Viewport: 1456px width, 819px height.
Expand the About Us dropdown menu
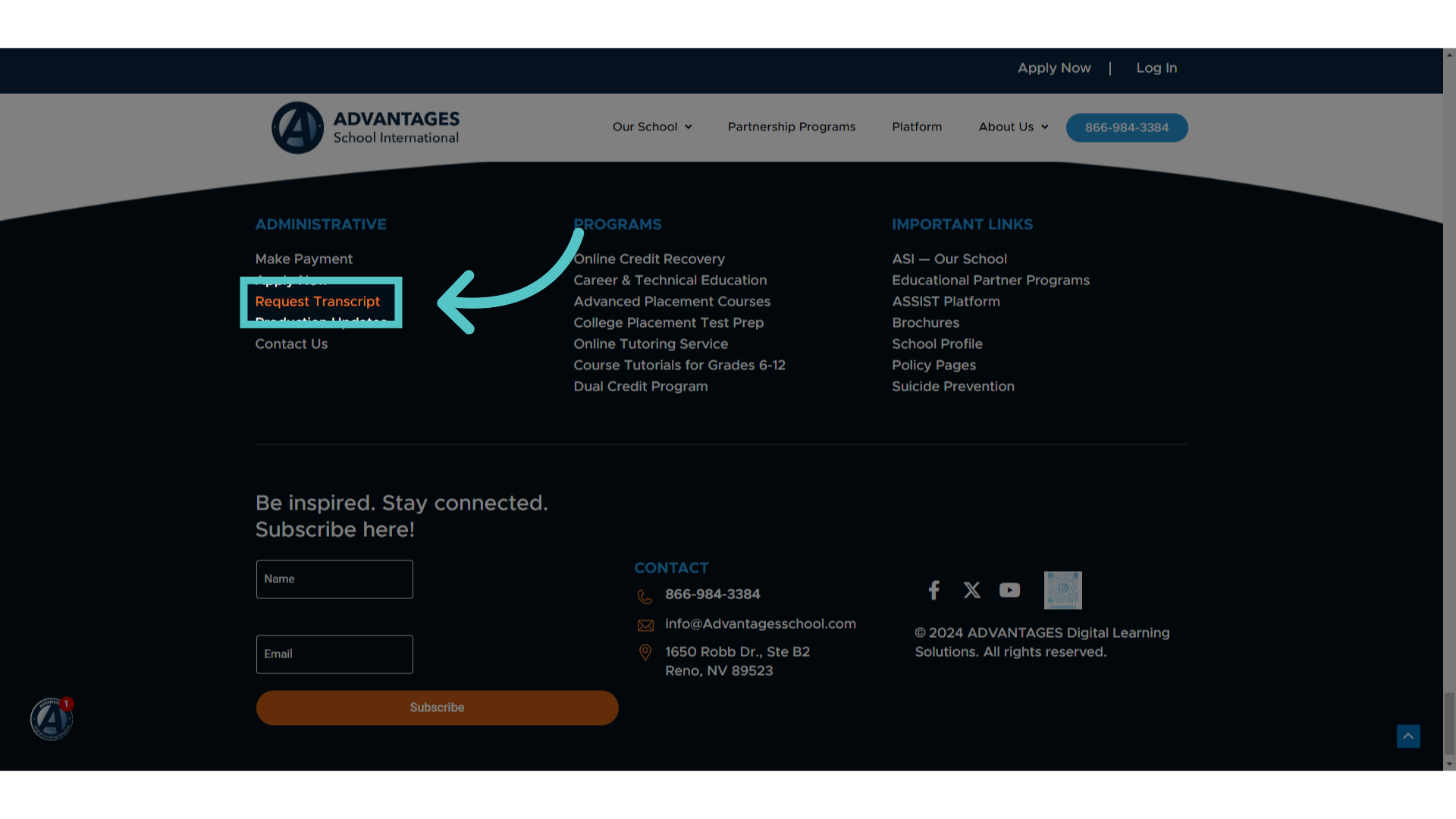coord(1013,127)
